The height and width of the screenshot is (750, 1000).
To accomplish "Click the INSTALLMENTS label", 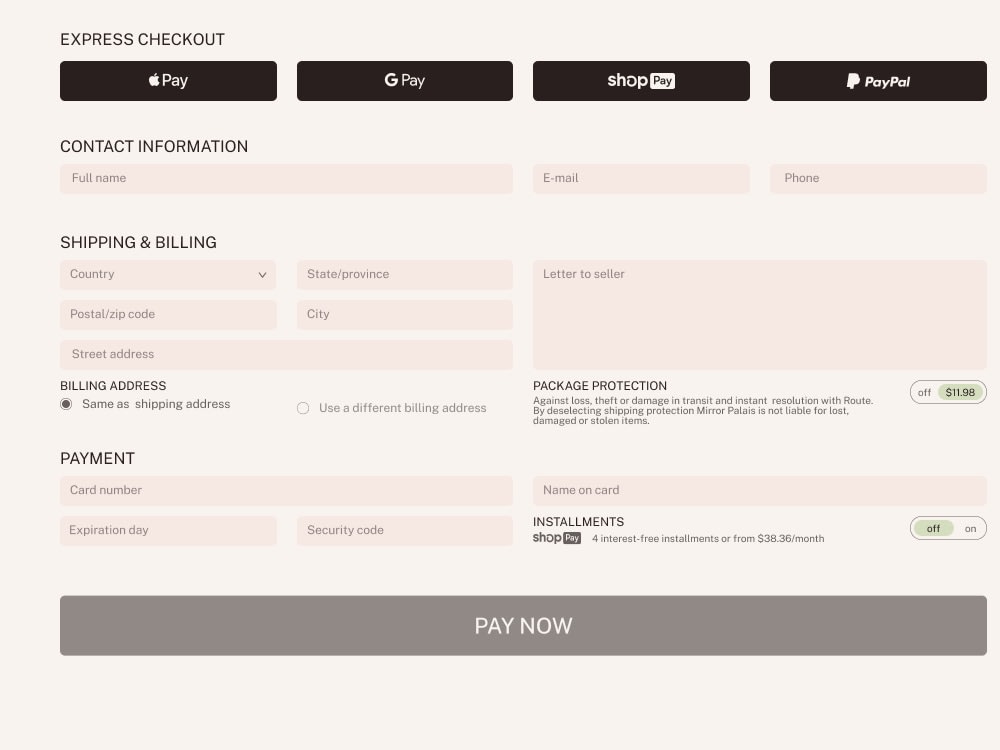I will tap(578, 522).
